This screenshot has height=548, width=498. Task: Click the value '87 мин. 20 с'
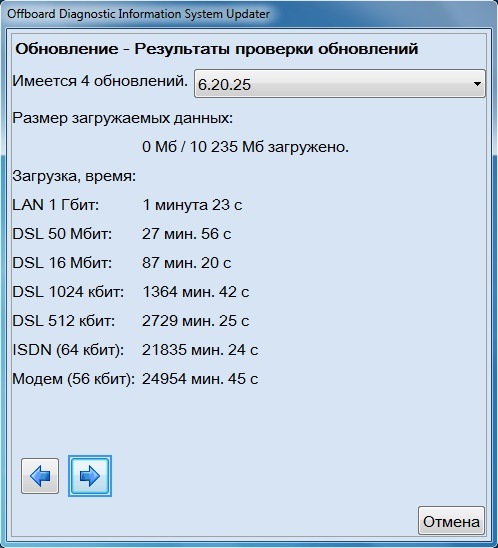pos(187,263)
